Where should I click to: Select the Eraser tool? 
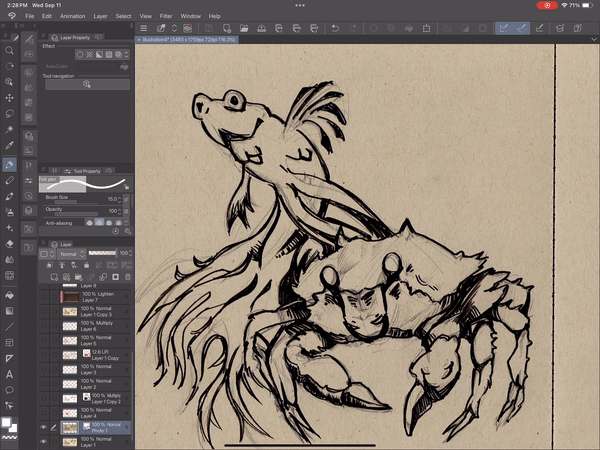(x=10, y=243)
